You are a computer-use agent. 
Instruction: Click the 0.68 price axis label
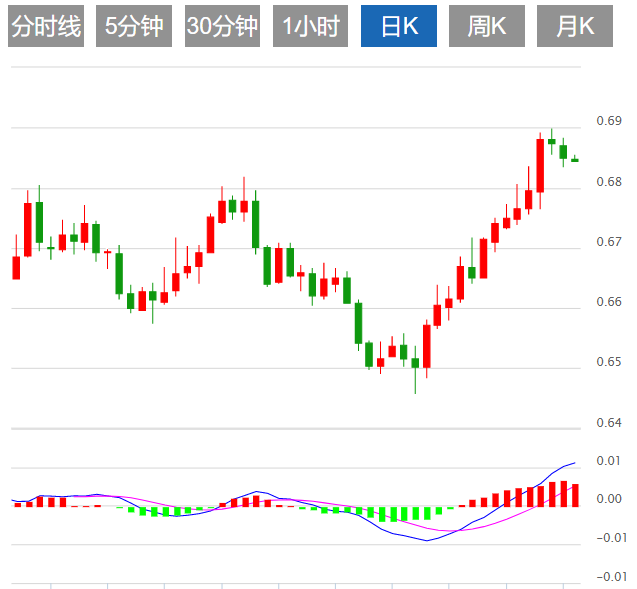pos(609,182)
